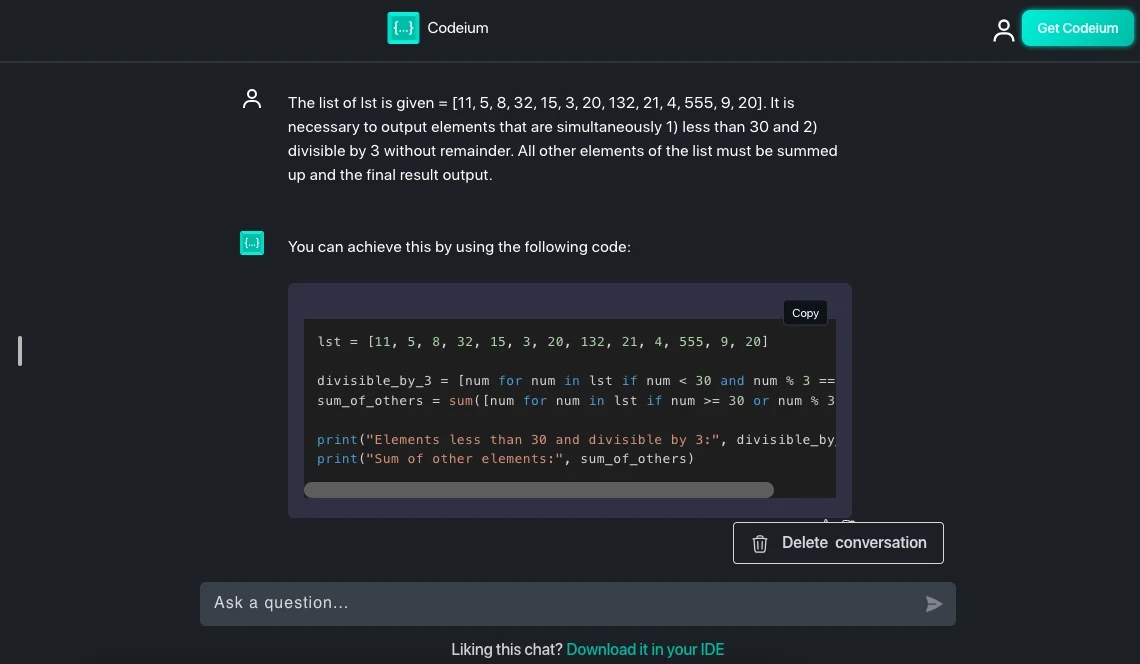Click the Codeium assistant avatar beside the reply

pos(252,243)
